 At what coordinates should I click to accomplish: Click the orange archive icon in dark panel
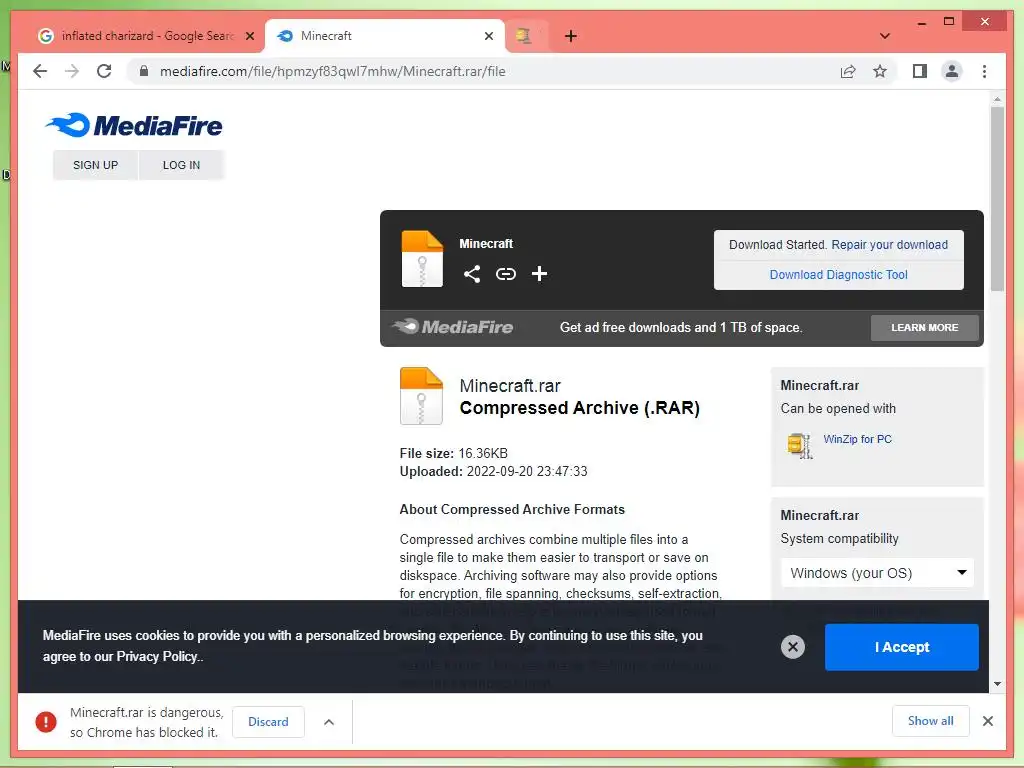pyautogui.click(x=422, y=259)
